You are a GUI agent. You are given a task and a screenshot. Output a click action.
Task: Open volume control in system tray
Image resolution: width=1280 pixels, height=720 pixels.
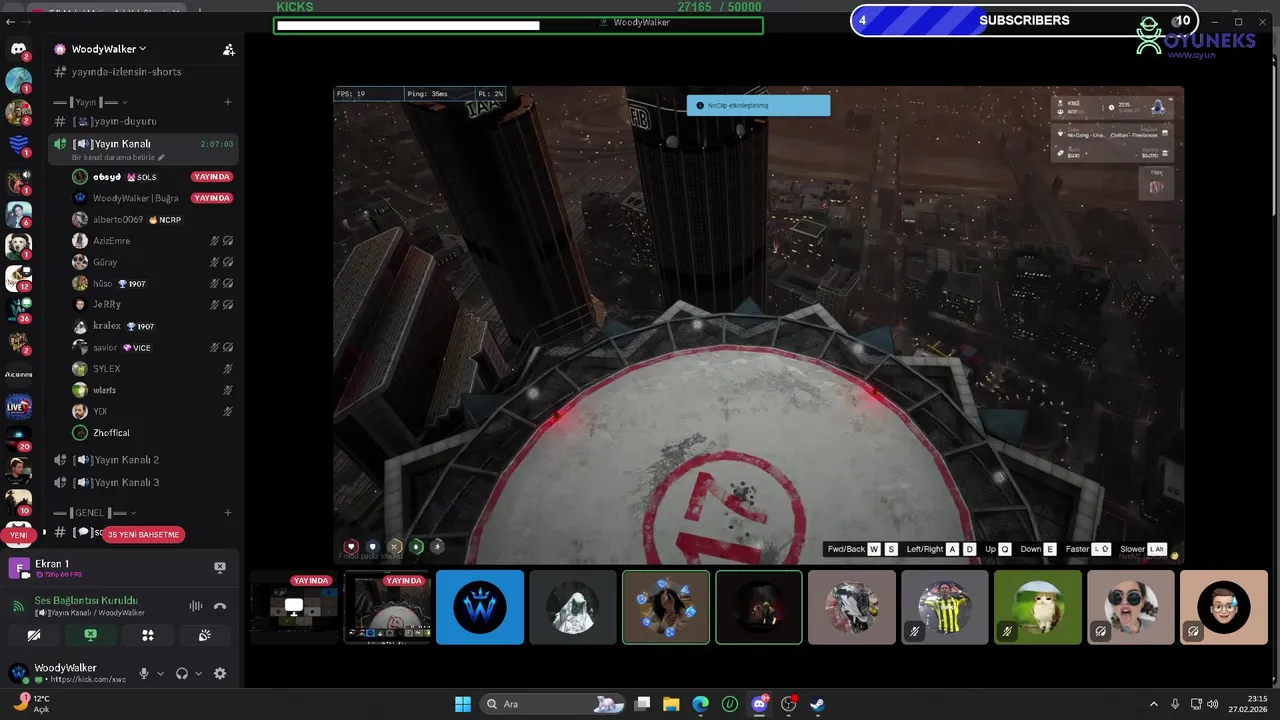1212,704
